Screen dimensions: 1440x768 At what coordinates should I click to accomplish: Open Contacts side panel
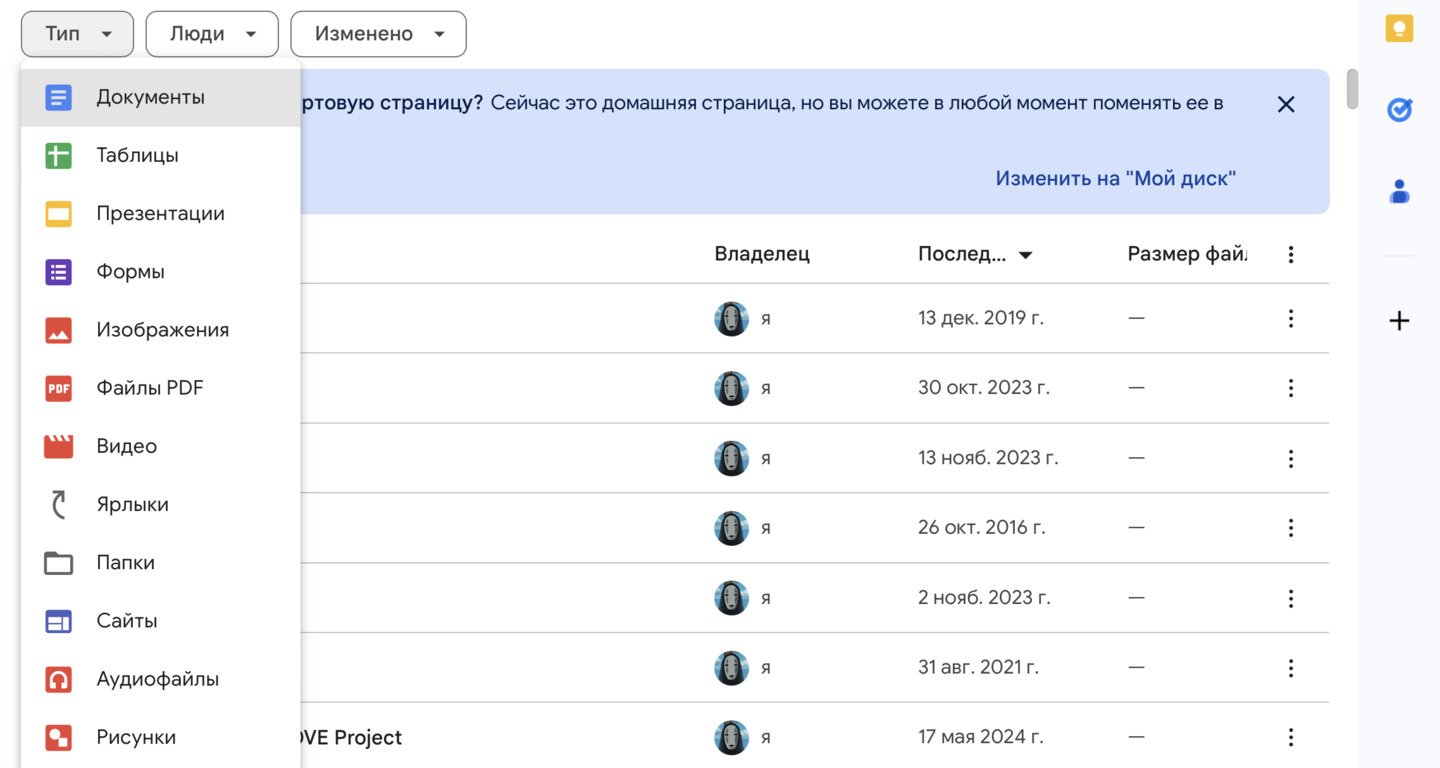point(1399,190)
